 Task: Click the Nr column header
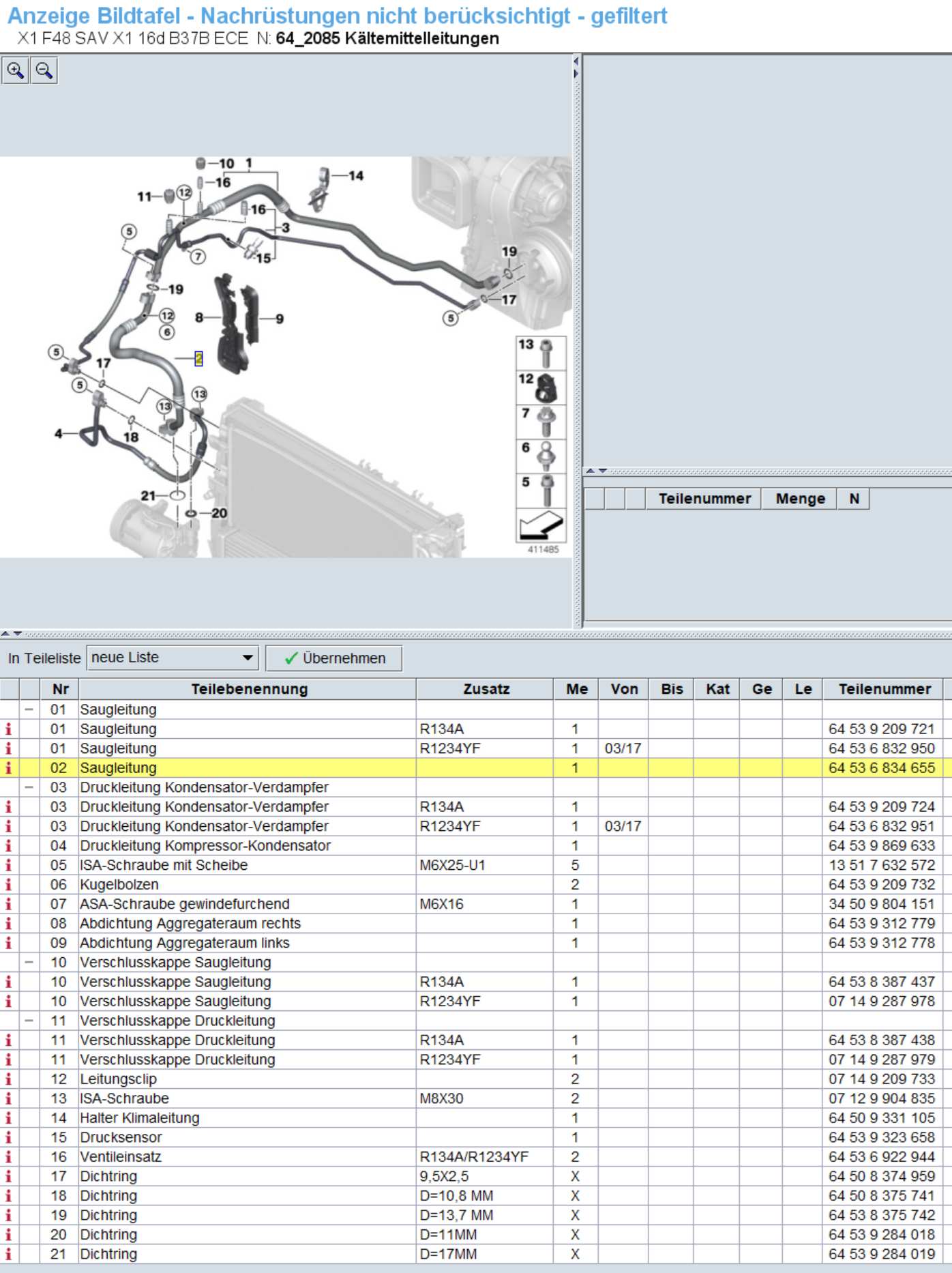click(x=60, y=689)
